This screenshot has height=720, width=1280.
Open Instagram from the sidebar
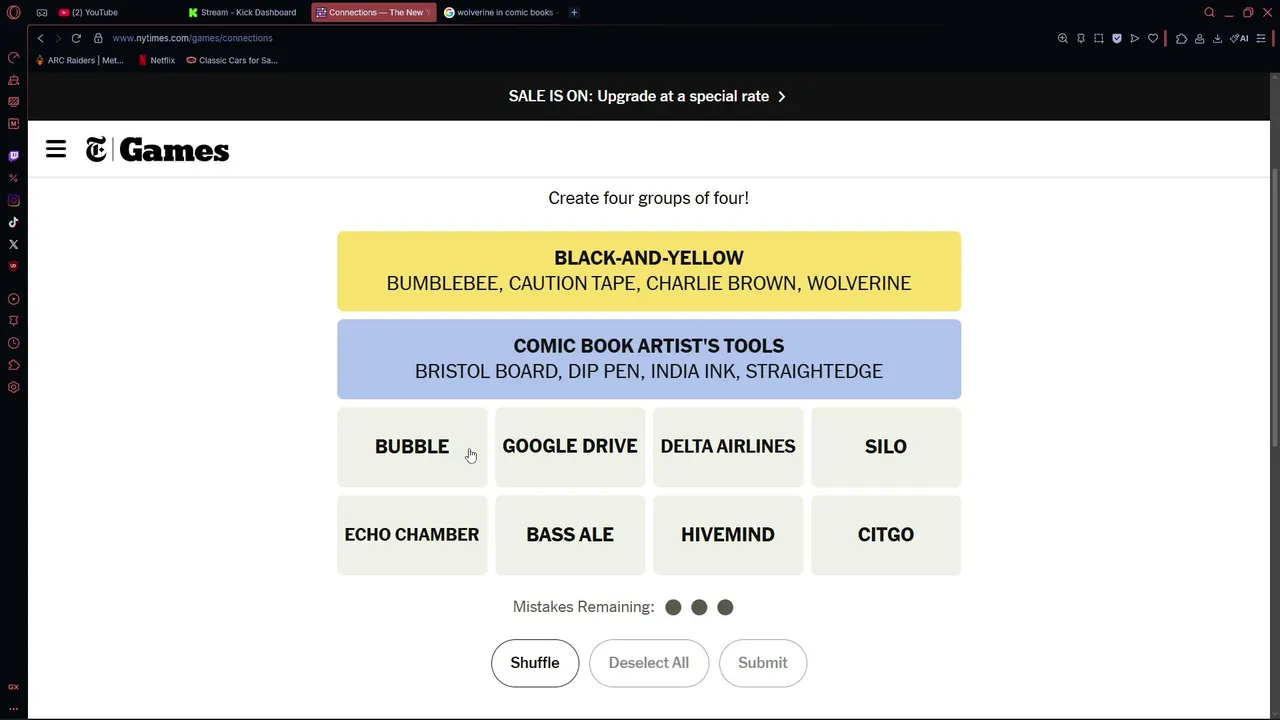(x=14, y=200)
